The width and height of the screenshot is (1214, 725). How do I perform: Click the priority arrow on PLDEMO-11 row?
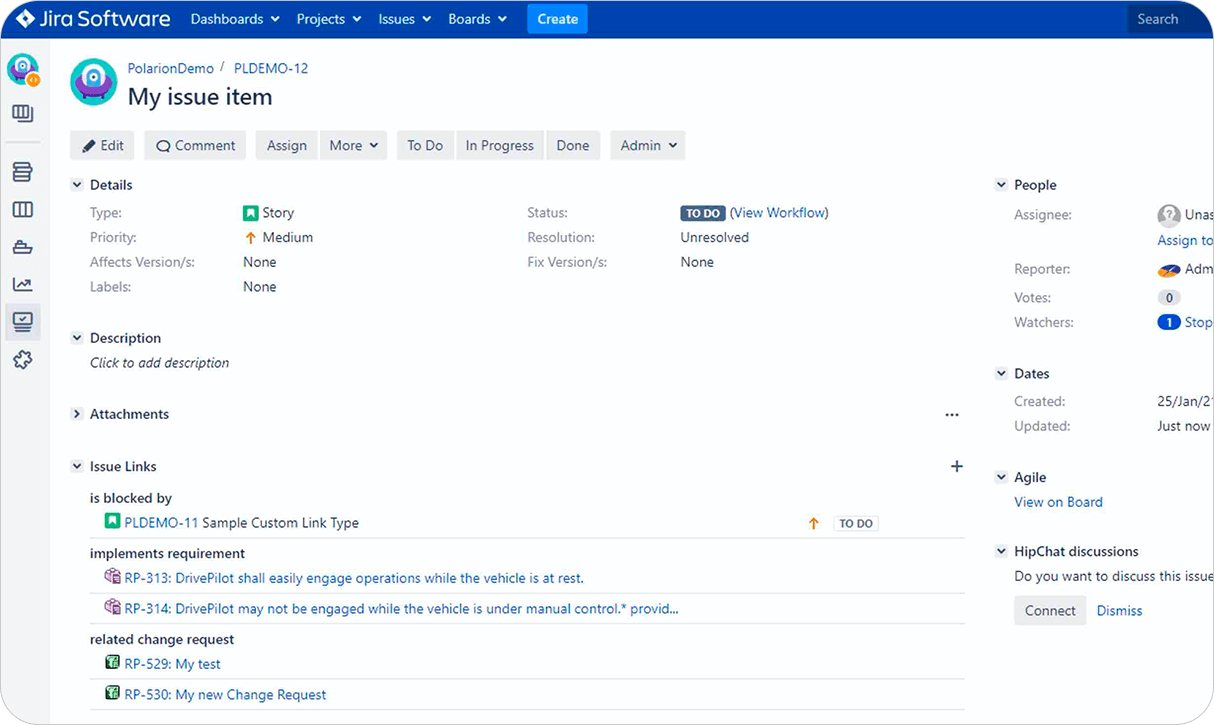813,523
